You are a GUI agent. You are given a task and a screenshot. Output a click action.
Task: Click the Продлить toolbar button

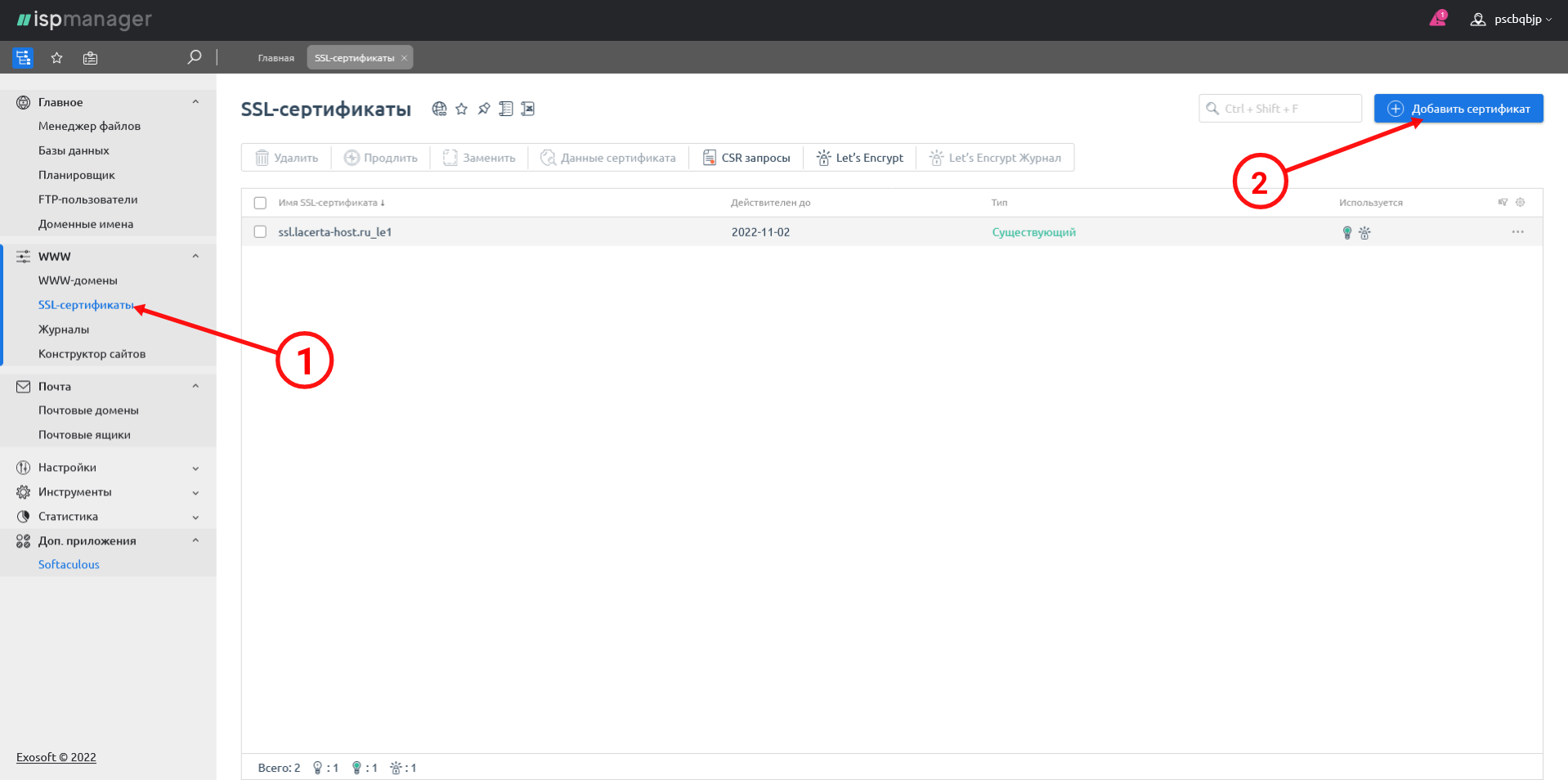coord(381,158)
